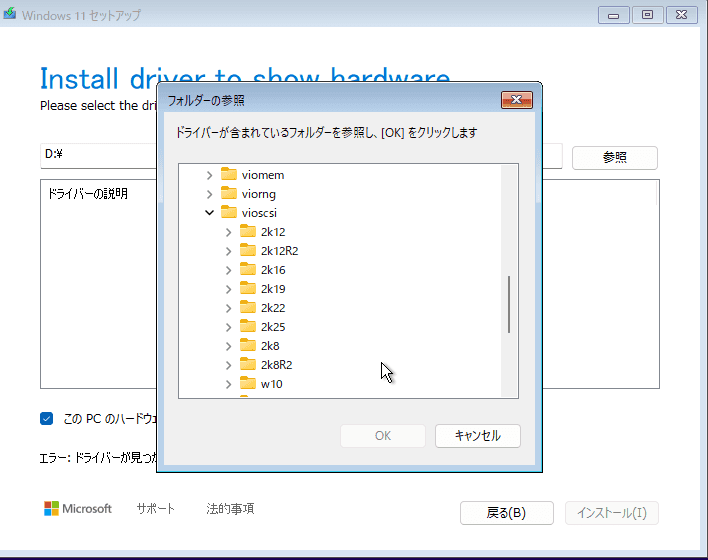Click the OK button in folder dialog
This screenshot has width=708, height=560.
[383, 436]
